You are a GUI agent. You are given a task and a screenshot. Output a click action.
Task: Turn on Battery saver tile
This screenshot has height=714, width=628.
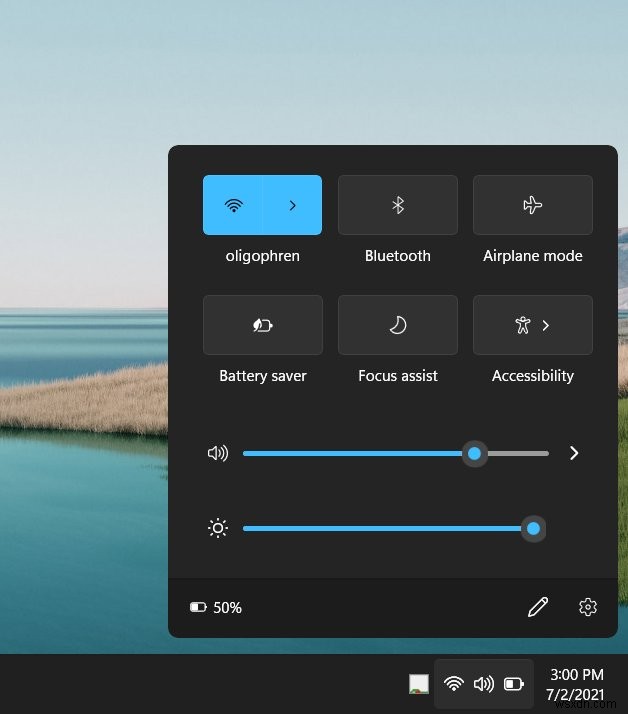pyautogui.click(x=263, y=325)
